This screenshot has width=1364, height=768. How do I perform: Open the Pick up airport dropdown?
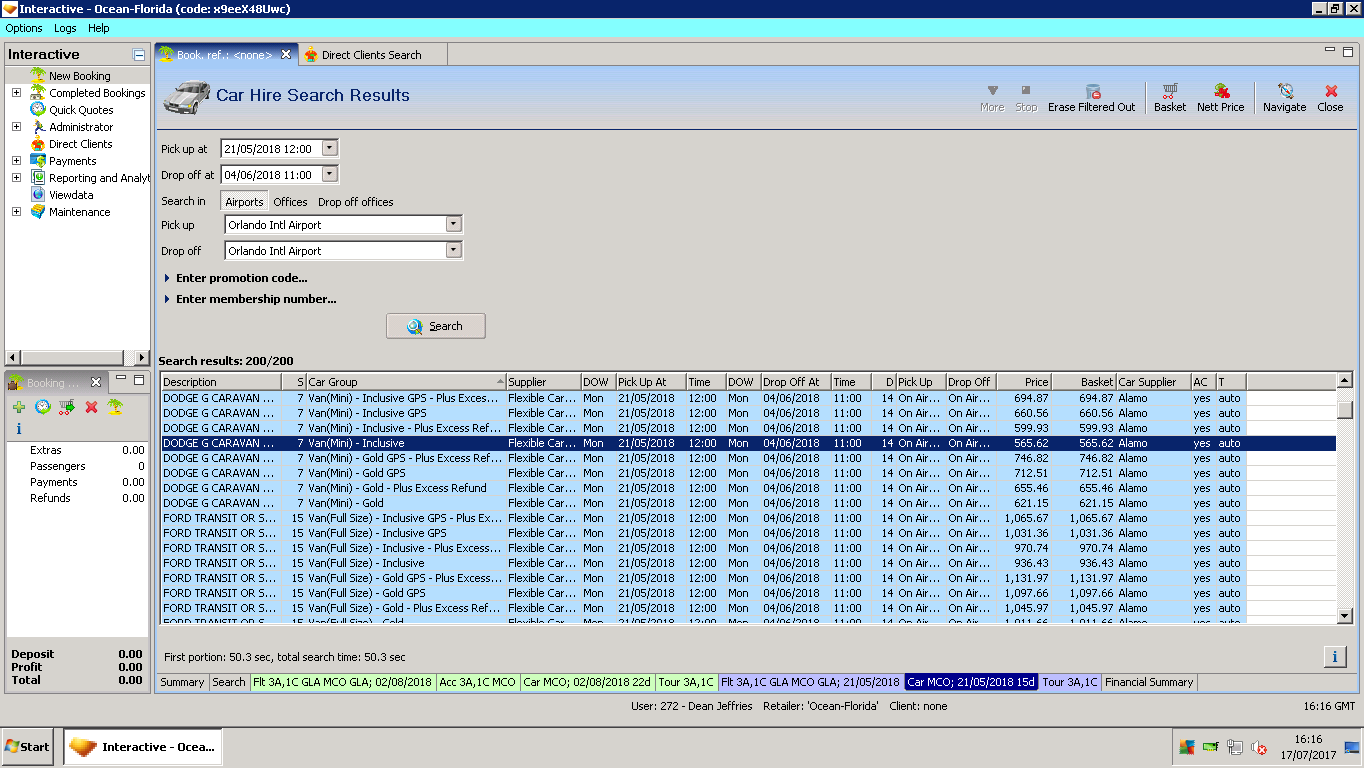(x=453, y=225)
